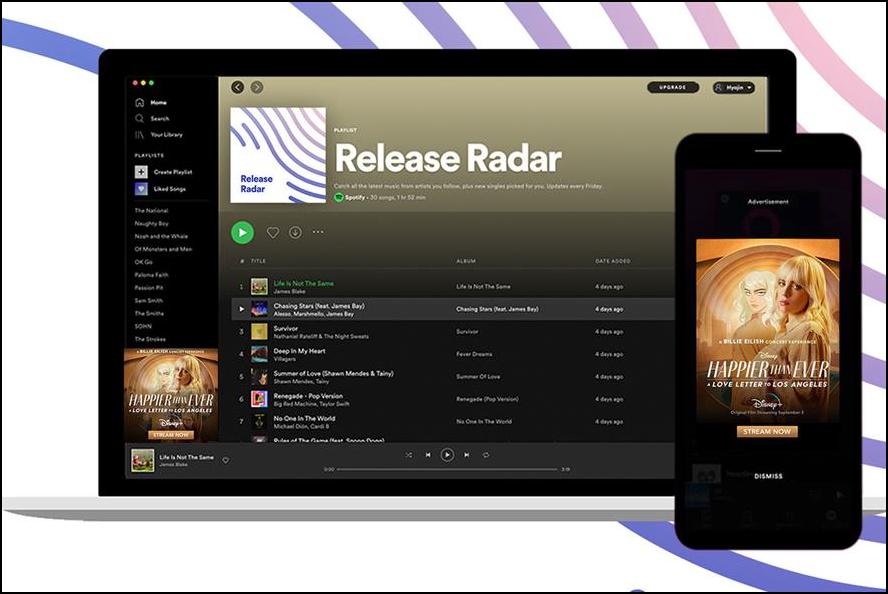Image resolution: width=888 pixels, height=594 pixels.
Task: Navigate back with the left arrow
Action: (x=237, y=88)
